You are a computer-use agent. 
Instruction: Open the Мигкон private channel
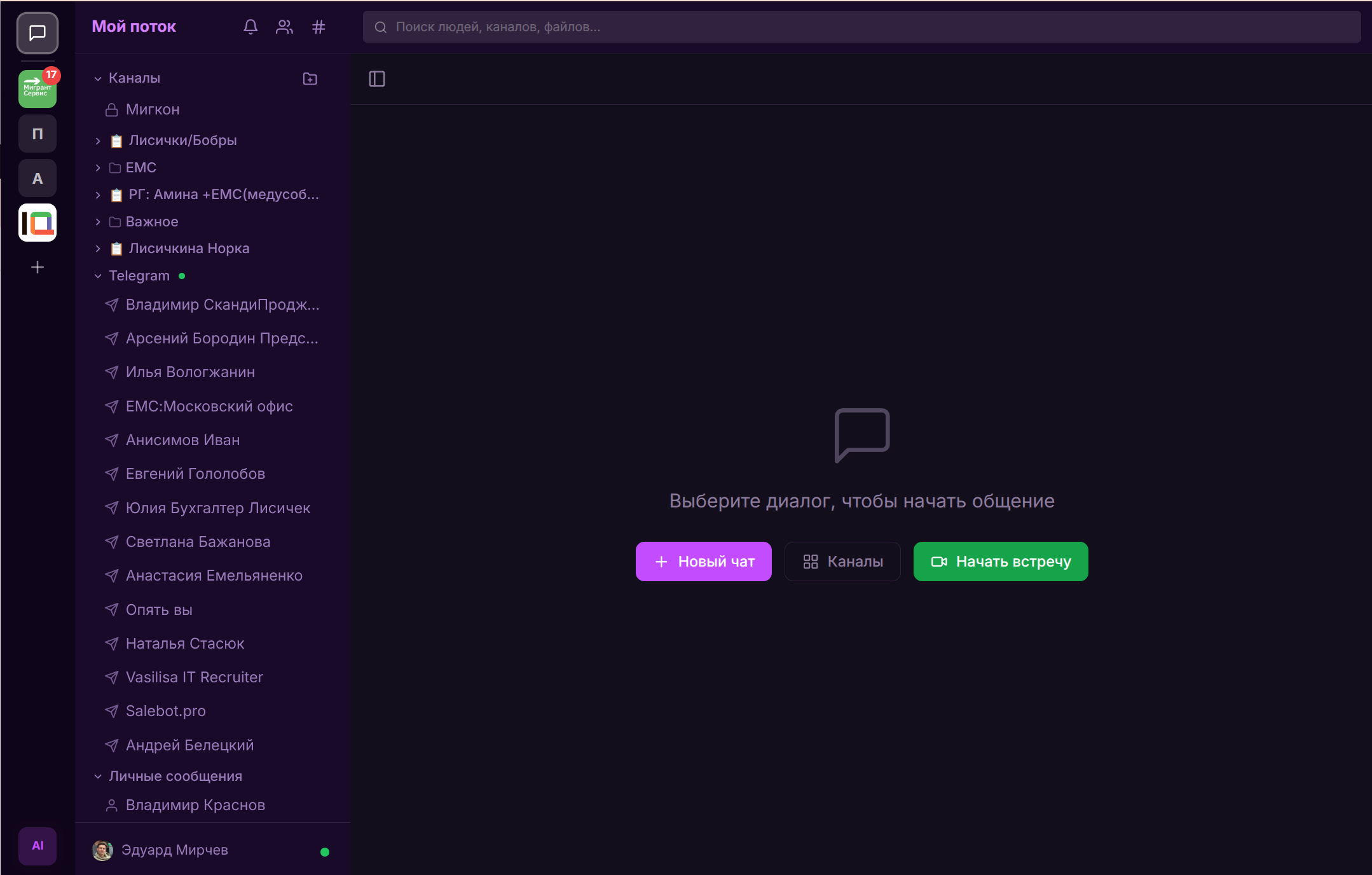click(x=153, y=110)
